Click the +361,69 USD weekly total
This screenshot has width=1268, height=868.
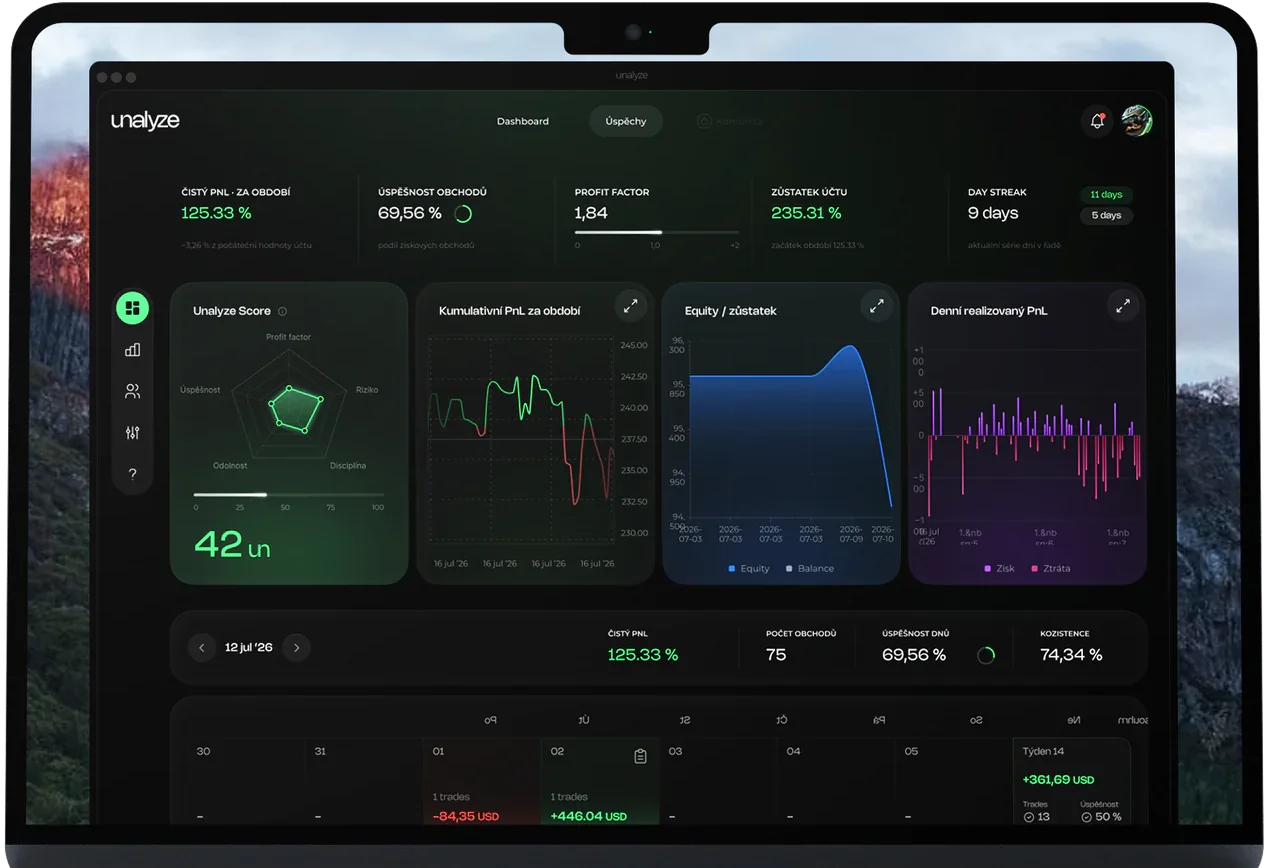1058,779
